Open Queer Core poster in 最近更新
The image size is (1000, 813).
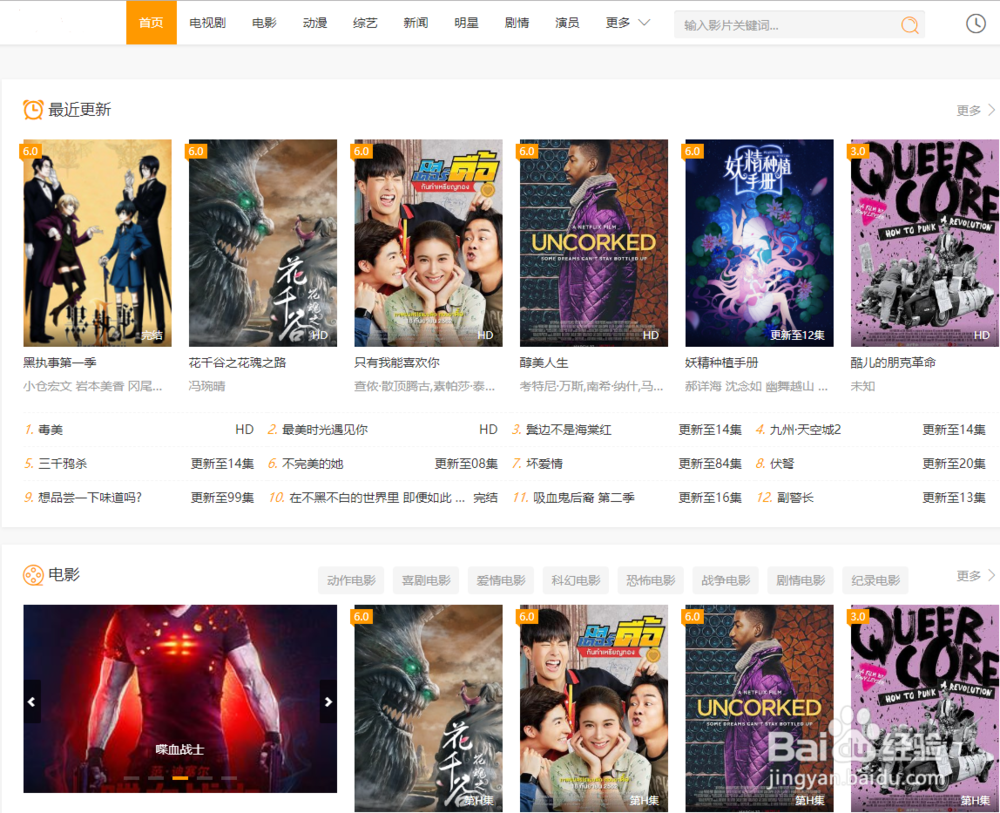[925, 243]
